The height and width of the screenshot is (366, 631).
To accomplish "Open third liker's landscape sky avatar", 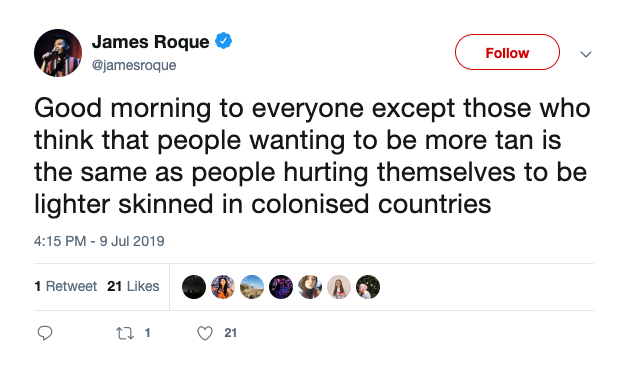I will (x=252, y=287).
